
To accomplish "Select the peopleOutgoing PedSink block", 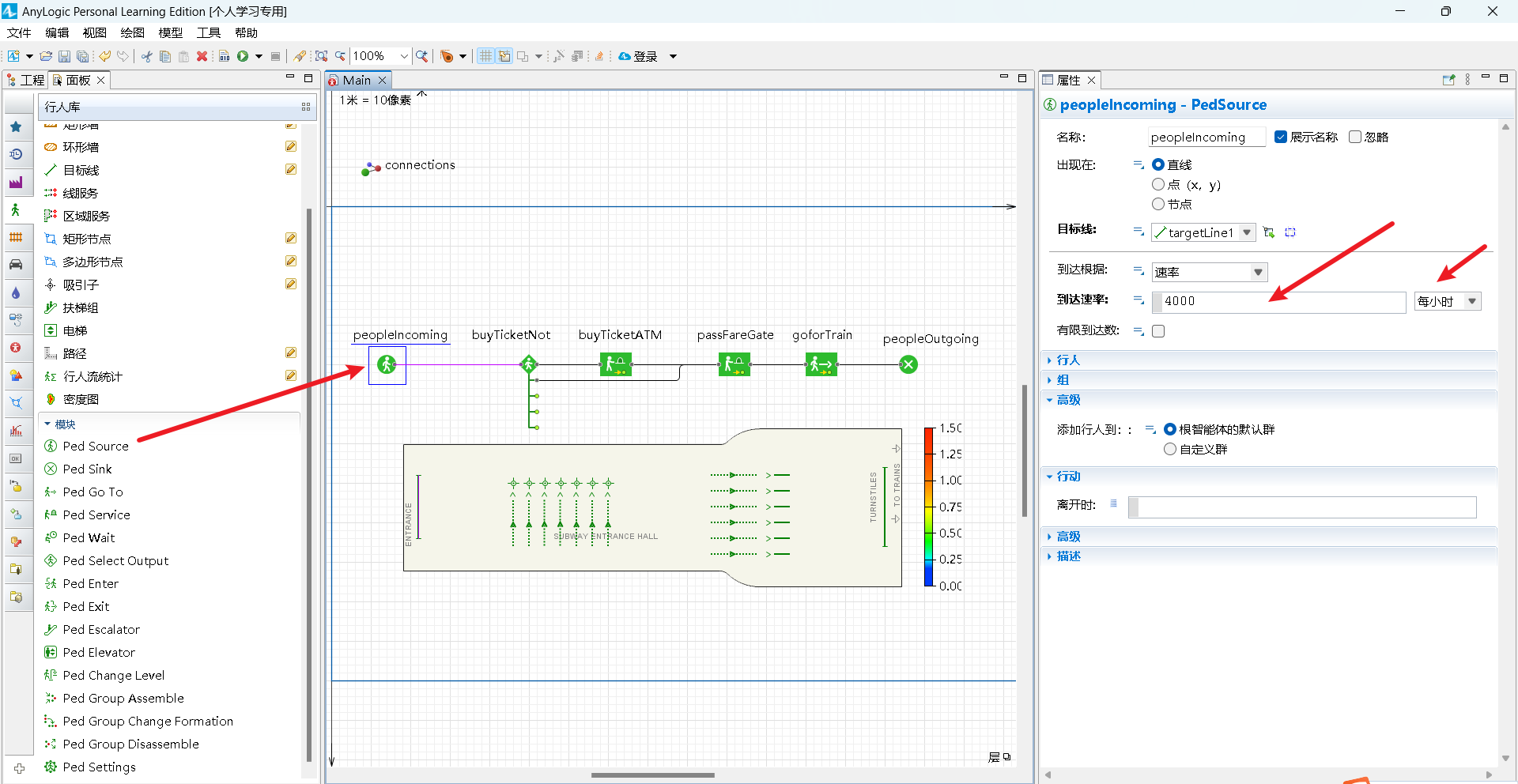I will click(908, 364).
